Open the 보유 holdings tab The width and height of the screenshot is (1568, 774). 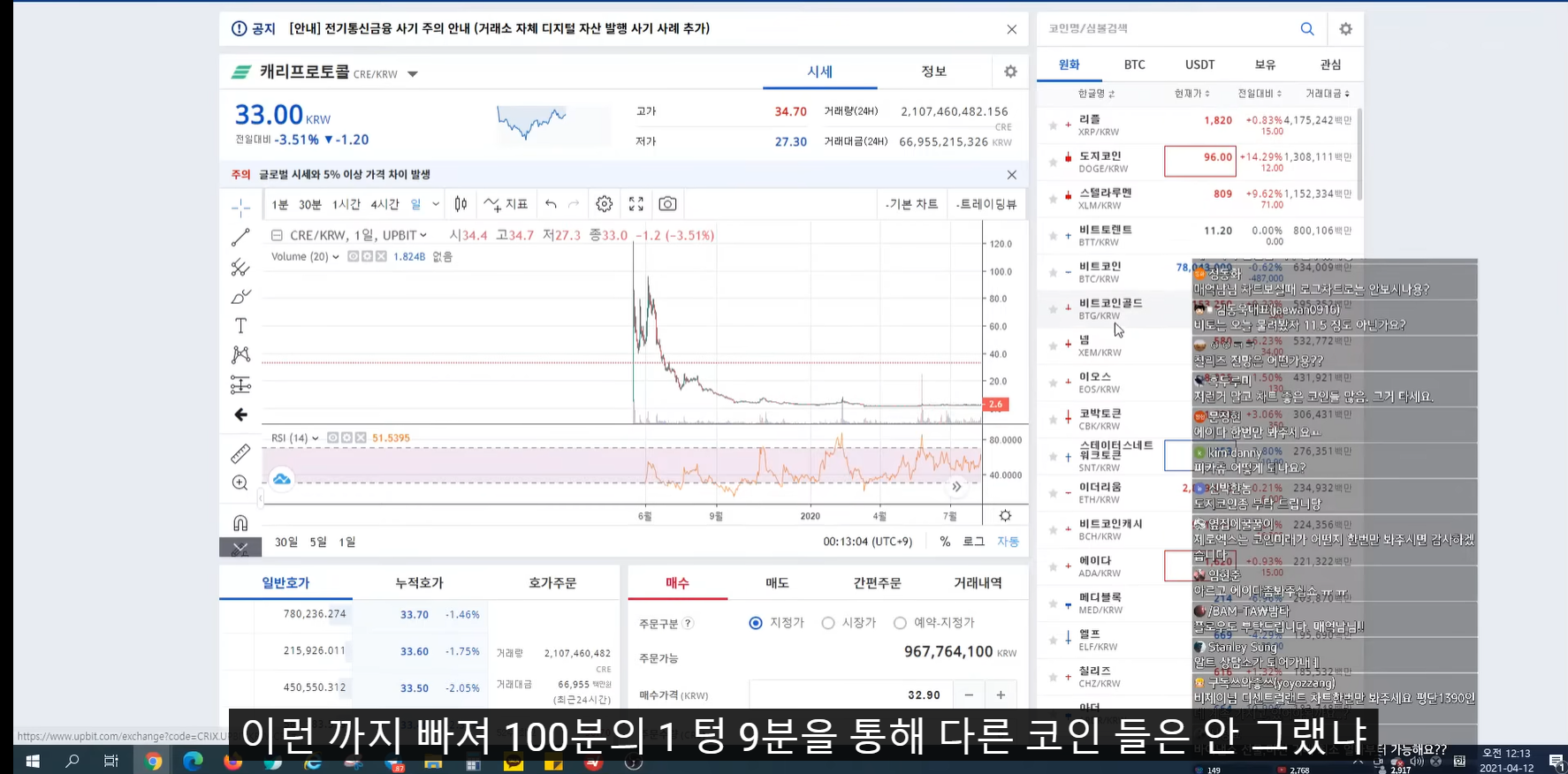[1265, 64]
